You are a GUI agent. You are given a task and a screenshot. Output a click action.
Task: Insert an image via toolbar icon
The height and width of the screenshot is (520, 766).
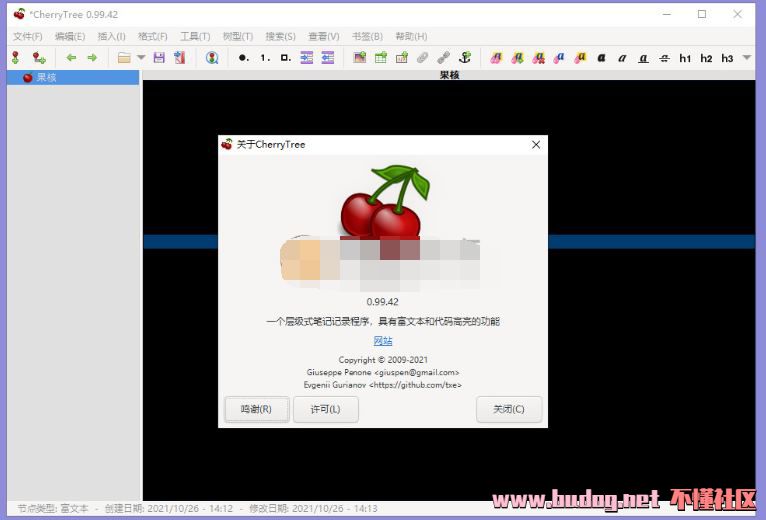point(360,58)
